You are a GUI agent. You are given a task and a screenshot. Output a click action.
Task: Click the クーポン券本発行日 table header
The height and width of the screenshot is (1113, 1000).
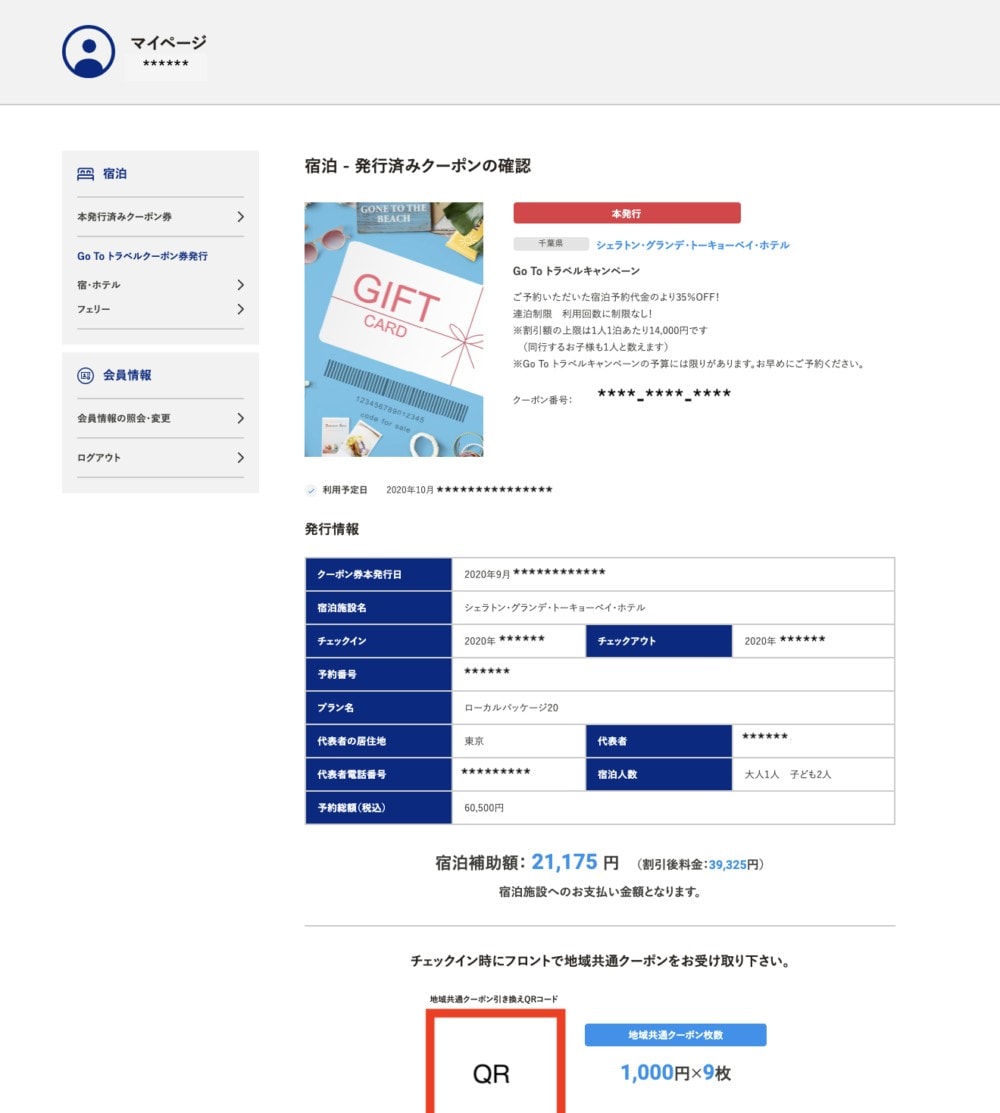(378, 574)
